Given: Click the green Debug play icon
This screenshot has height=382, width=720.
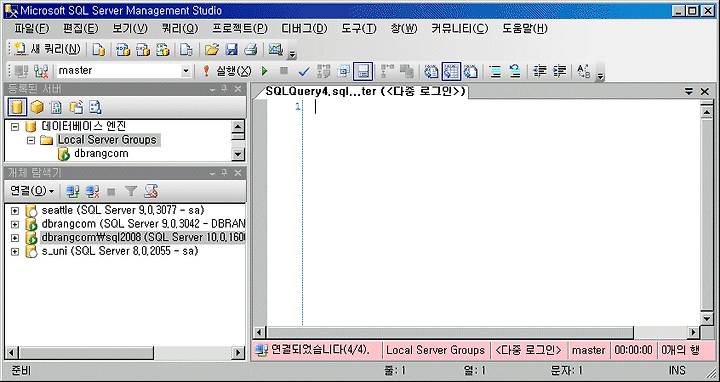Looking at the screenshot, I should click(264, 71).
